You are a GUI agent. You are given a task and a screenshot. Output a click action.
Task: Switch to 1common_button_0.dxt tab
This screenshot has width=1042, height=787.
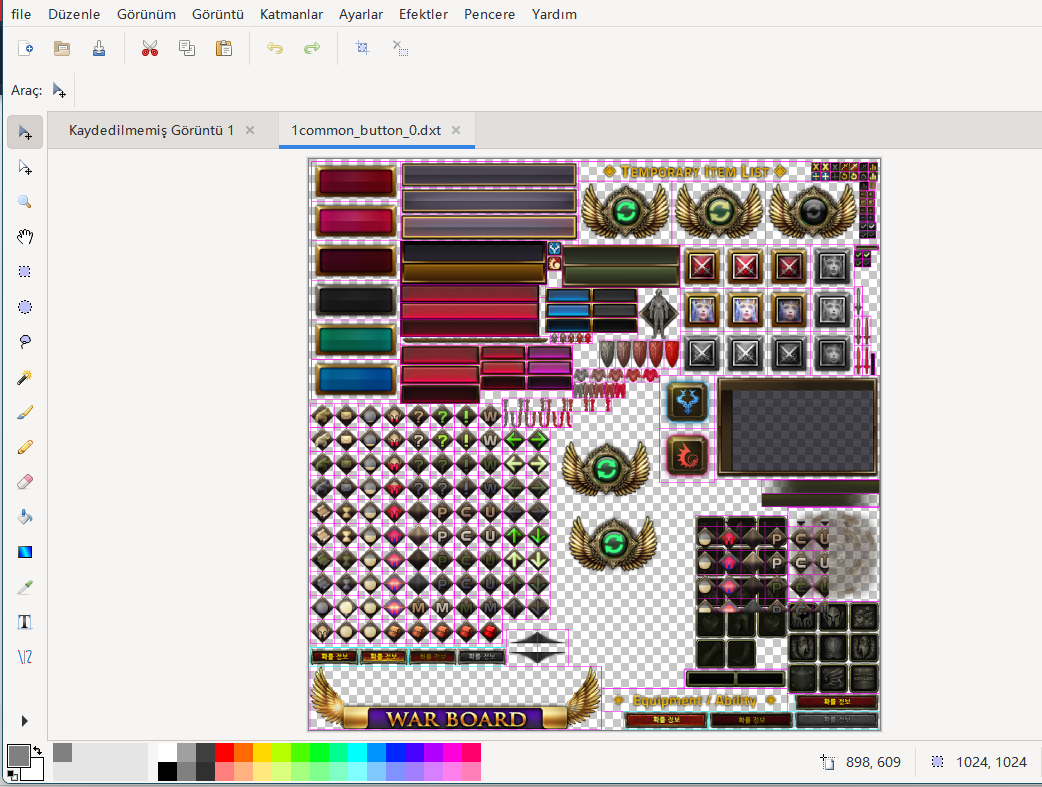(x=366, y=130)
